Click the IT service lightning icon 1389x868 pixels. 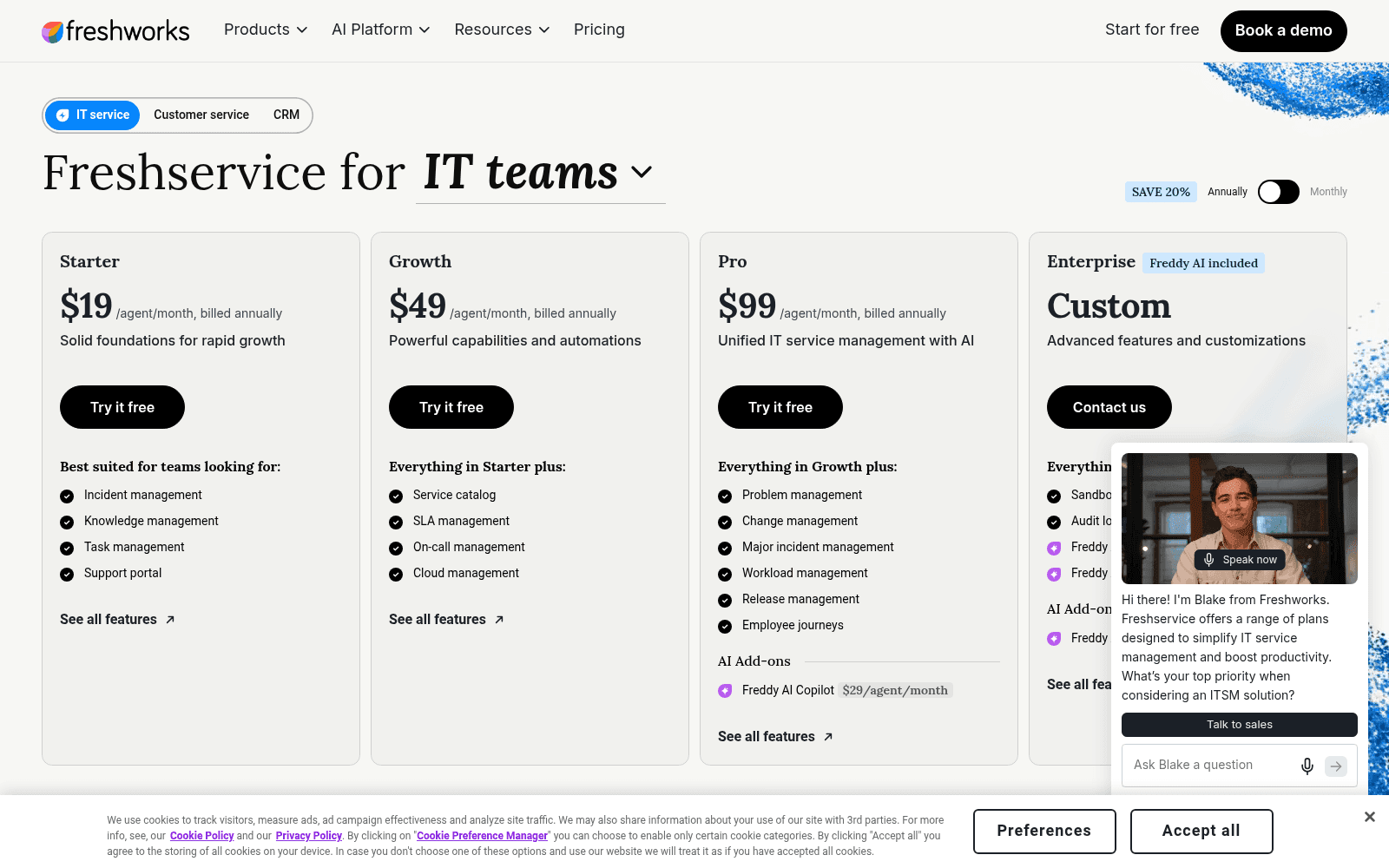tap(63, 115)
